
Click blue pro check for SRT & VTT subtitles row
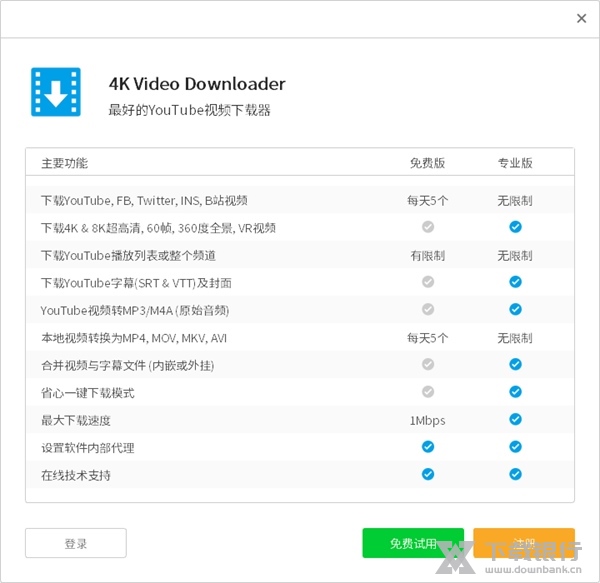pos(515,282)
